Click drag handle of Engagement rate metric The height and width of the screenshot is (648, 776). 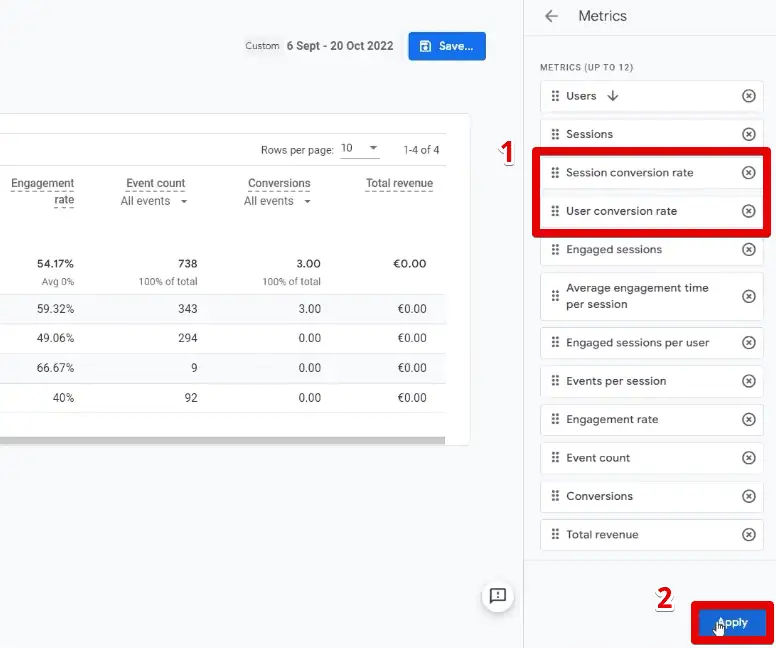tap(555, 419)
